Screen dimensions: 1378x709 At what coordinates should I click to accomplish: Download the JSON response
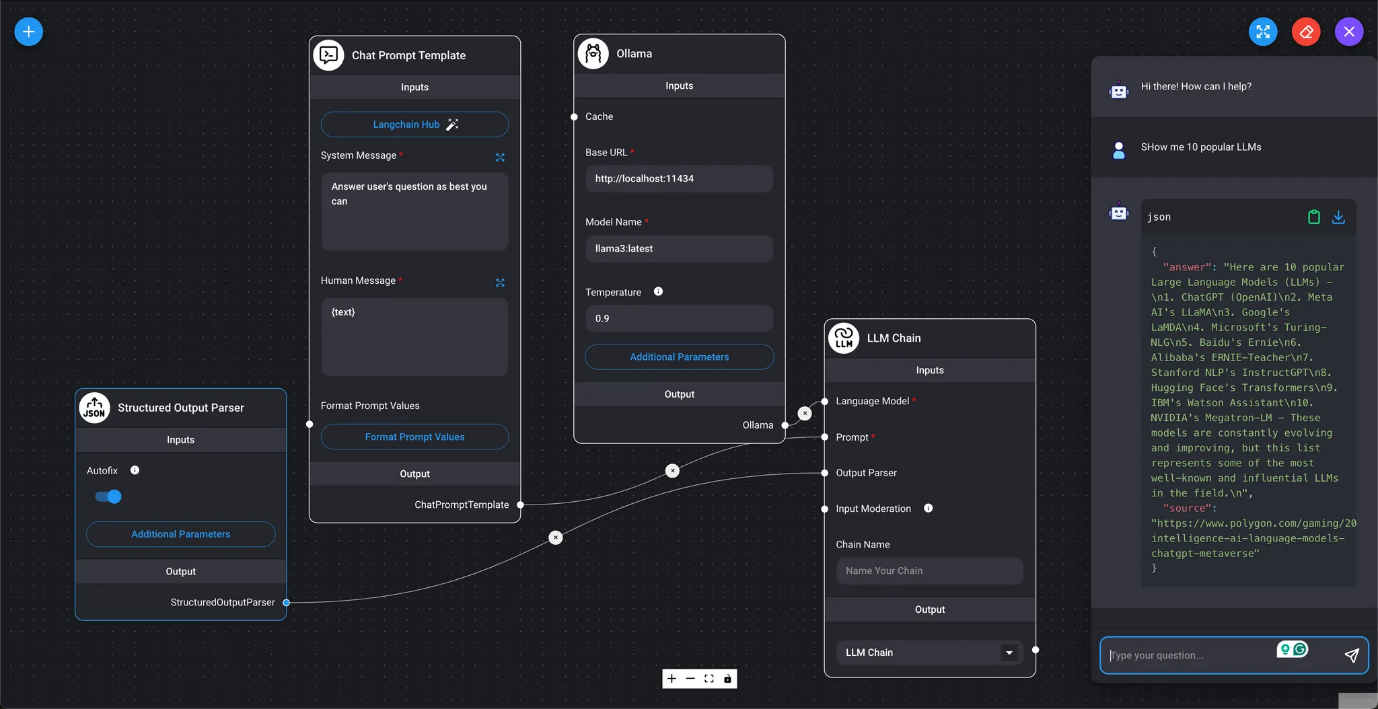point(1338,217)
